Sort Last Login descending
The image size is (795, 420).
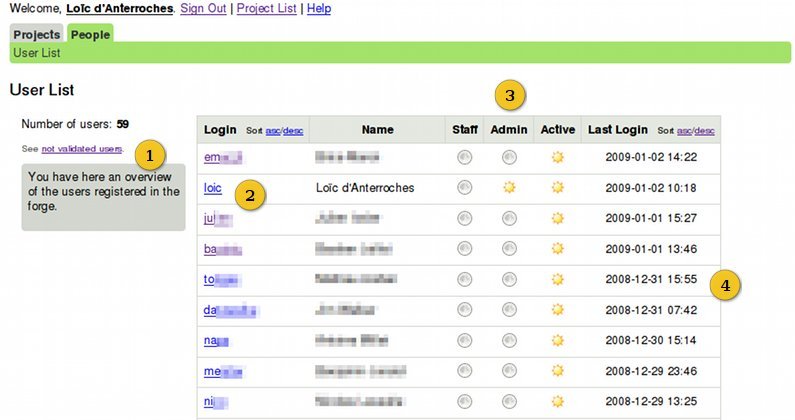[x=704, y=131]
